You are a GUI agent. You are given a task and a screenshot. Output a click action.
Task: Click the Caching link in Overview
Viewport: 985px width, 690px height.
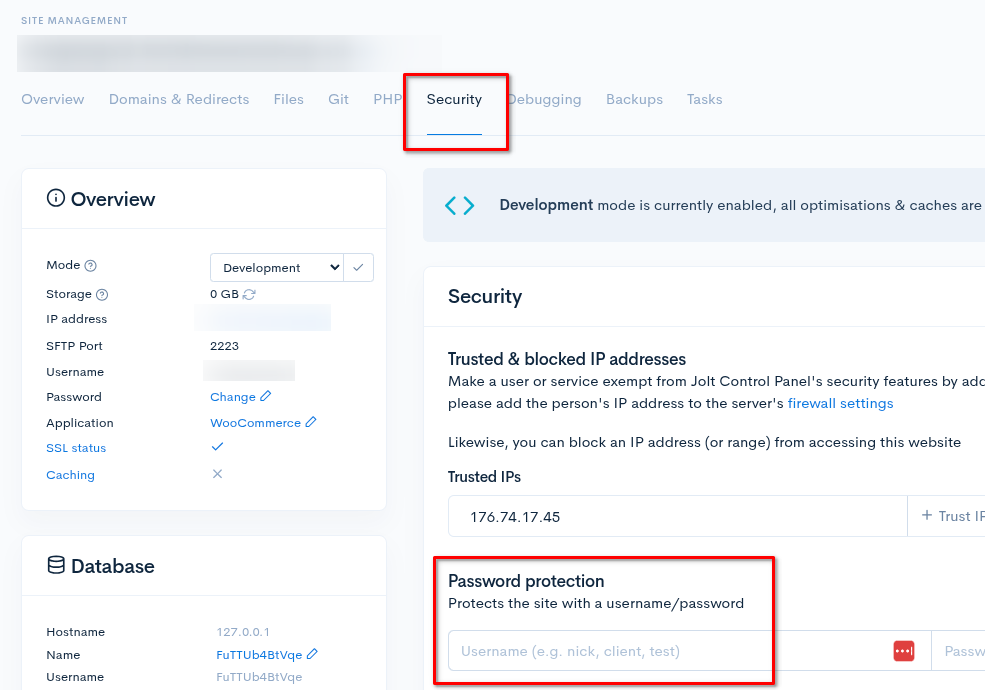[x=70, y=475]
